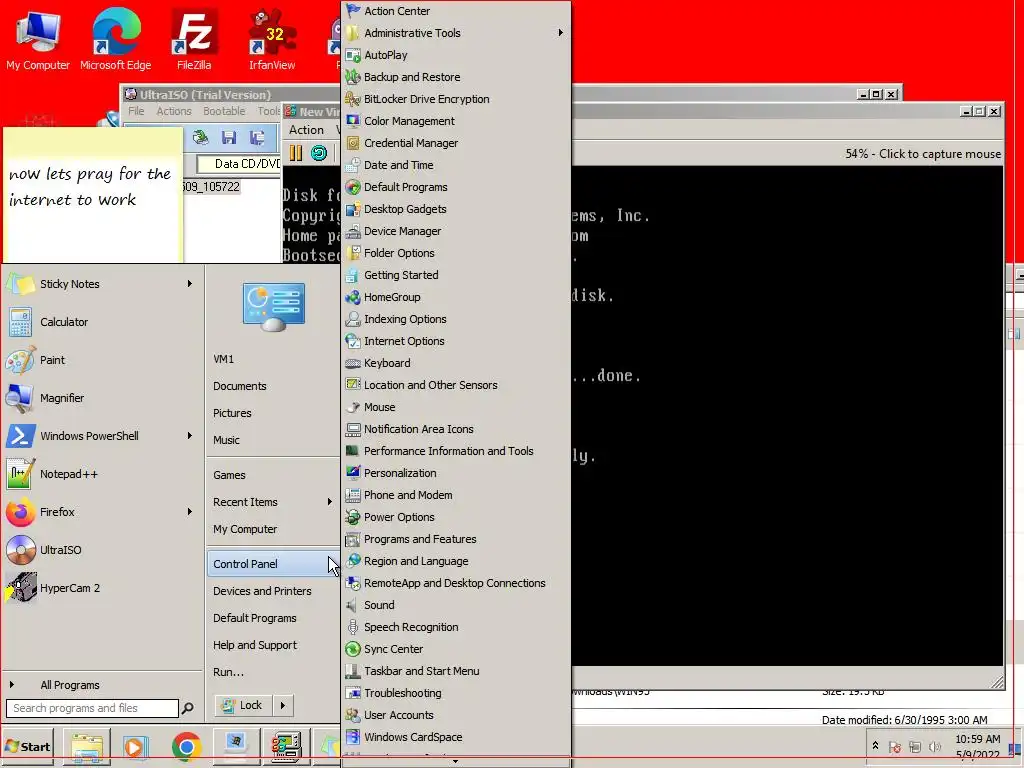Open the IrfanView desktop shortcut
The width and height of the screenshot is (1024, 768).
(272, 39)
